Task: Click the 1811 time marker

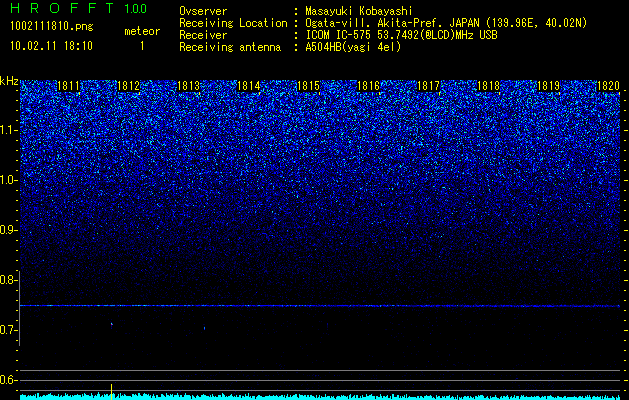Action: click(69, 86)
